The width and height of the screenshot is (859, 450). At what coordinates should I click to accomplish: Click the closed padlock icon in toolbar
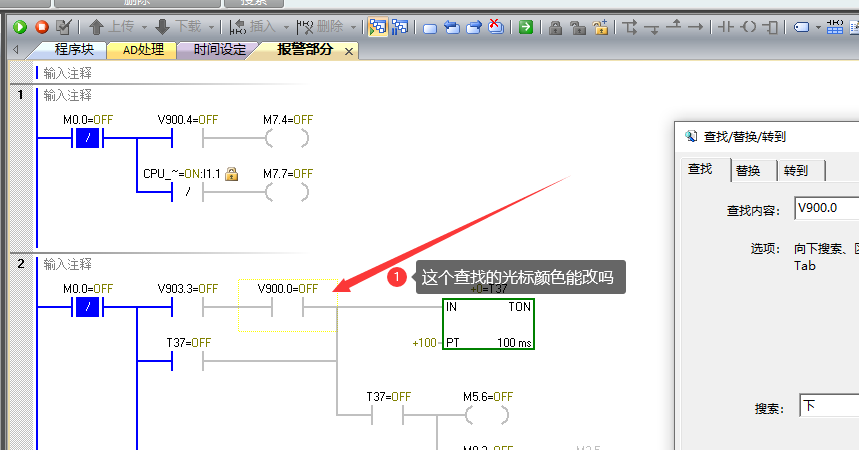(555, 27)
